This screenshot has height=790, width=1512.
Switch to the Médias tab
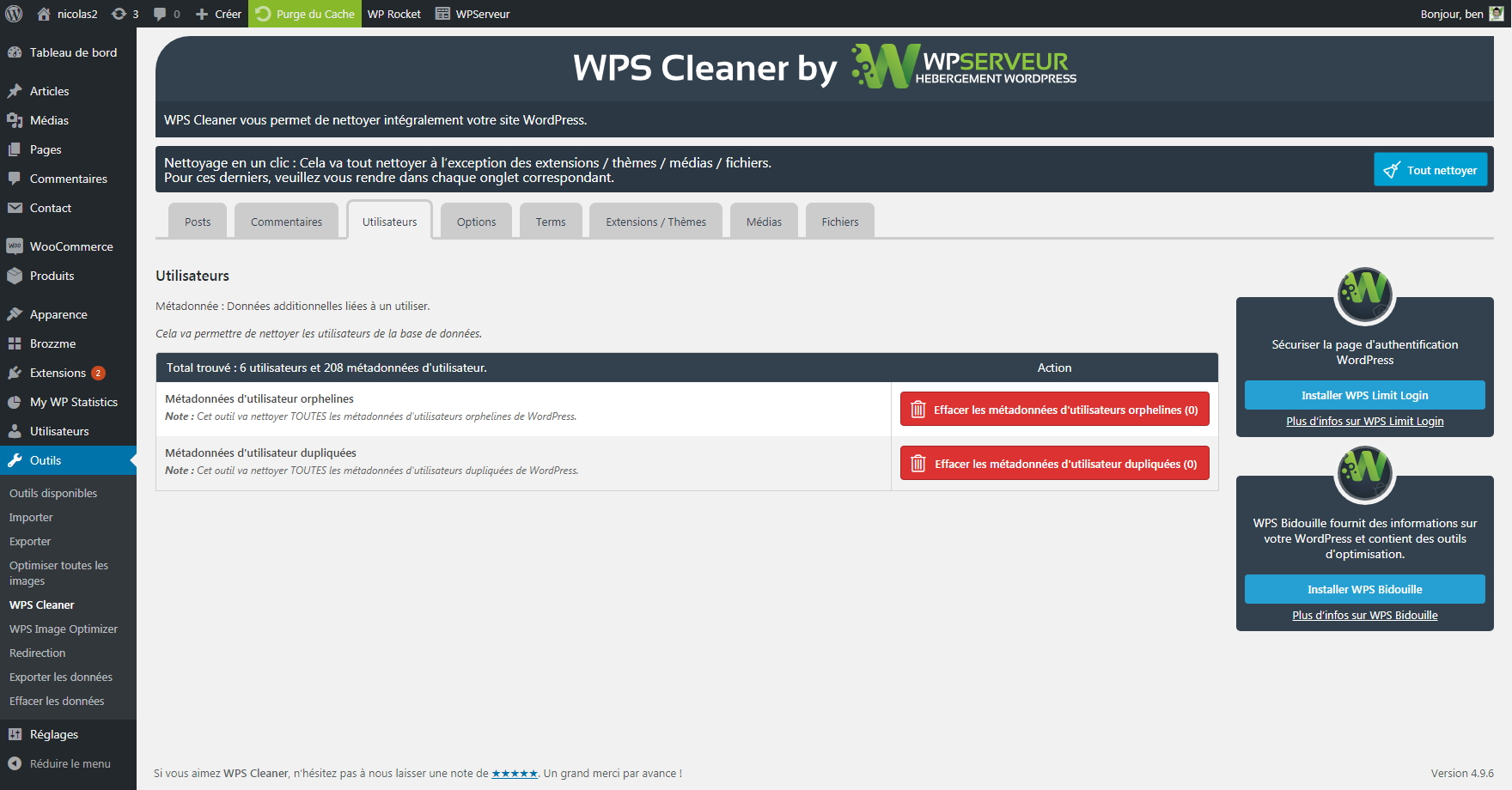pos(764,222)
